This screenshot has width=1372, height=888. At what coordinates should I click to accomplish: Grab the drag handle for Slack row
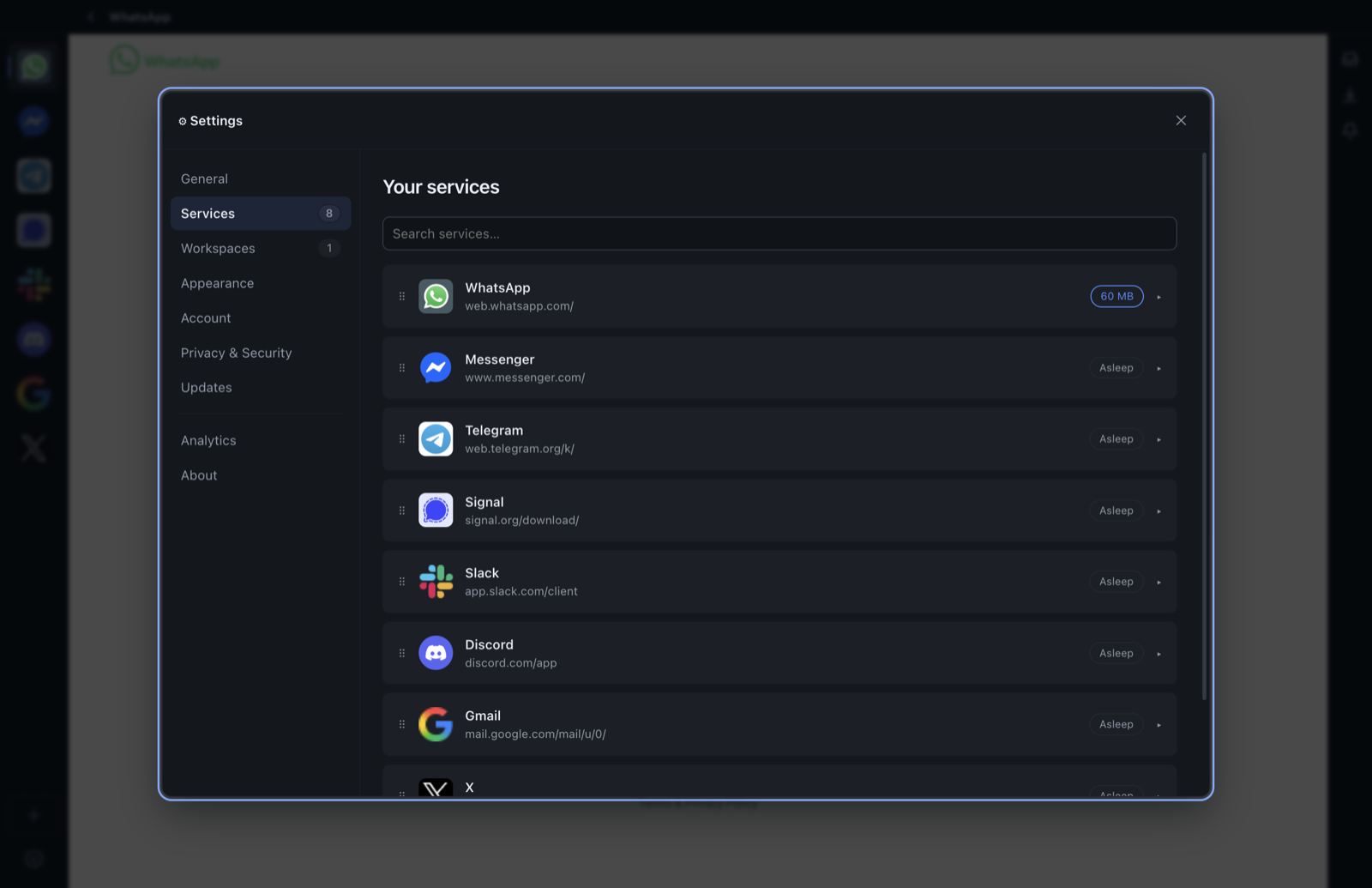[x=402, y=582]
